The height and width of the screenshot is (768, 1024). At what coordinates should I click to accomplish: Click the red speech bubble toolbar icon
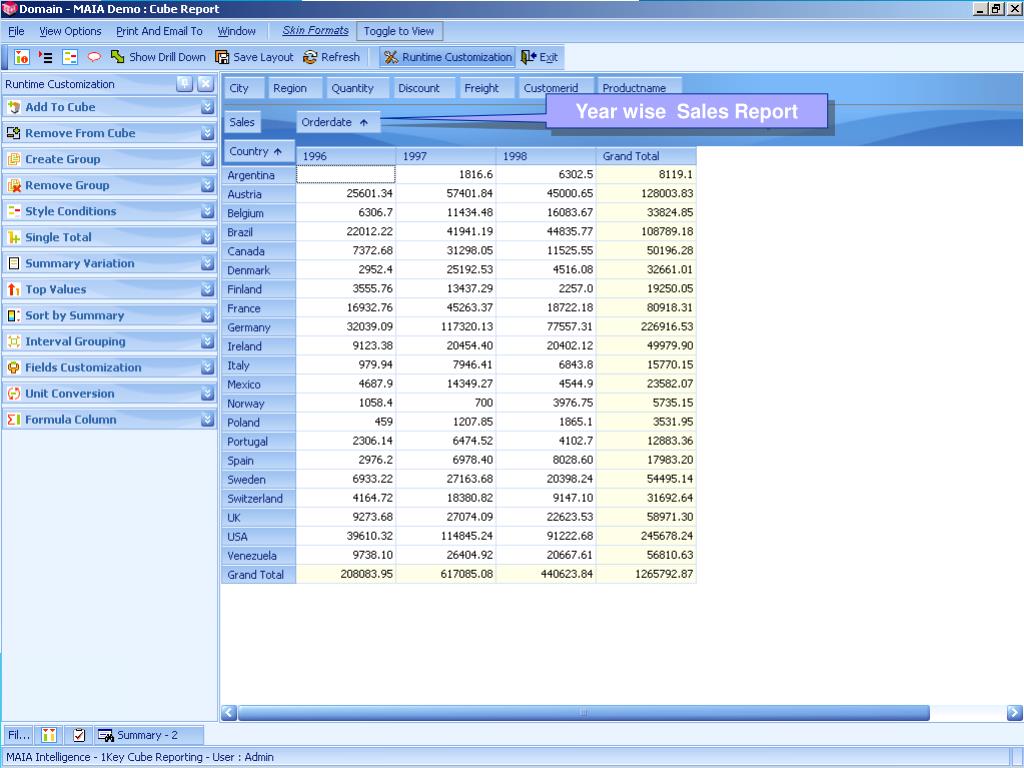click(x=94, y=57)
